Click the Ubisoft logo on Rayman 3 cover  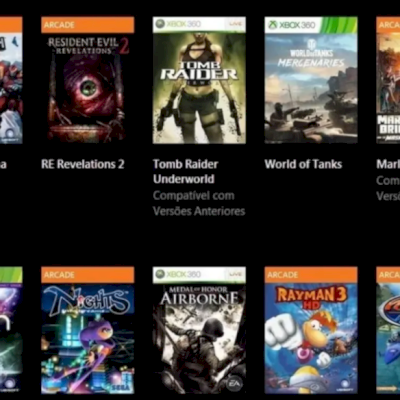[346, 385]
